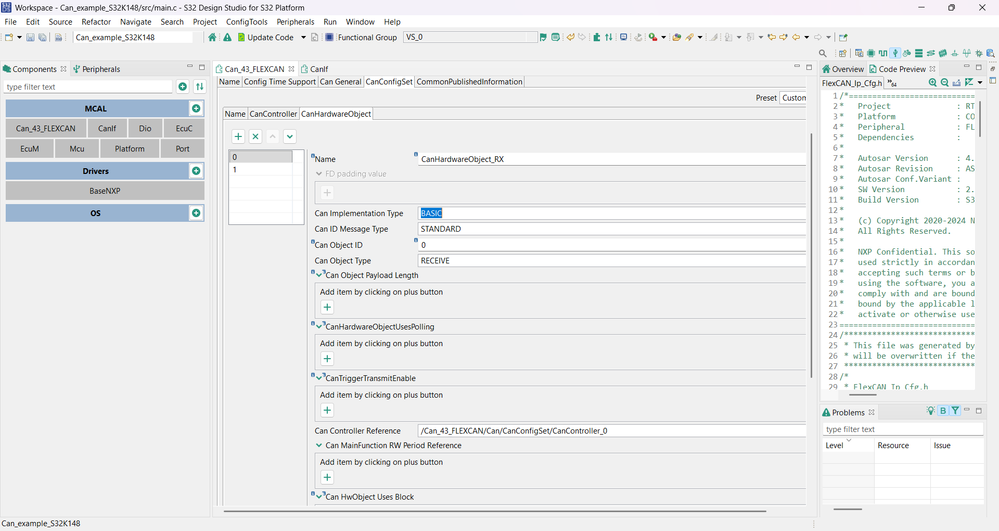Open the Functional Group VS_0 combo box

coord(470,37)
